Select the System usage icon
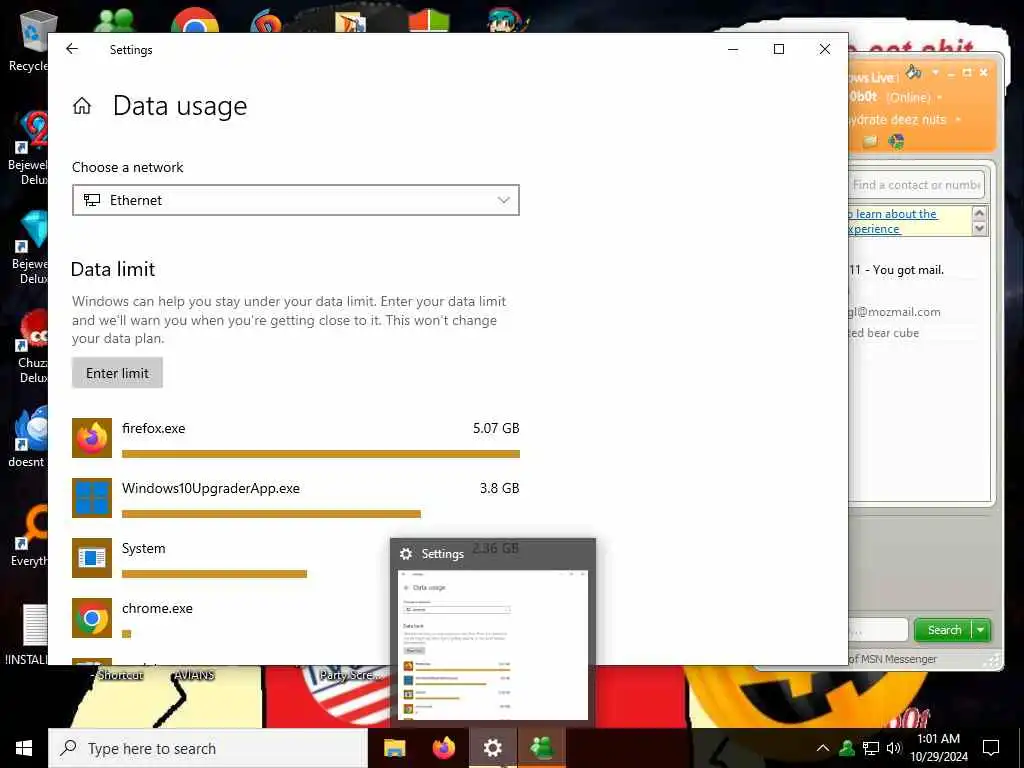Screen dimensions: 1024x768 click(92, 558)
